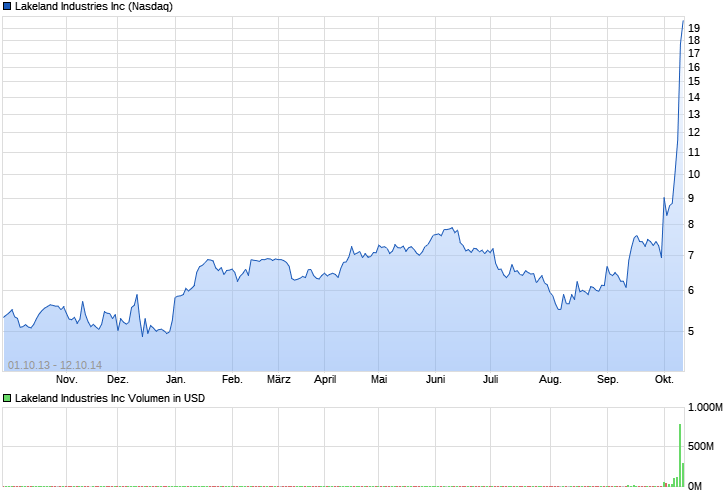Click the 'Sep.' month axis label
The height and width of the screenshot is (496, 726).
(607, 379)
